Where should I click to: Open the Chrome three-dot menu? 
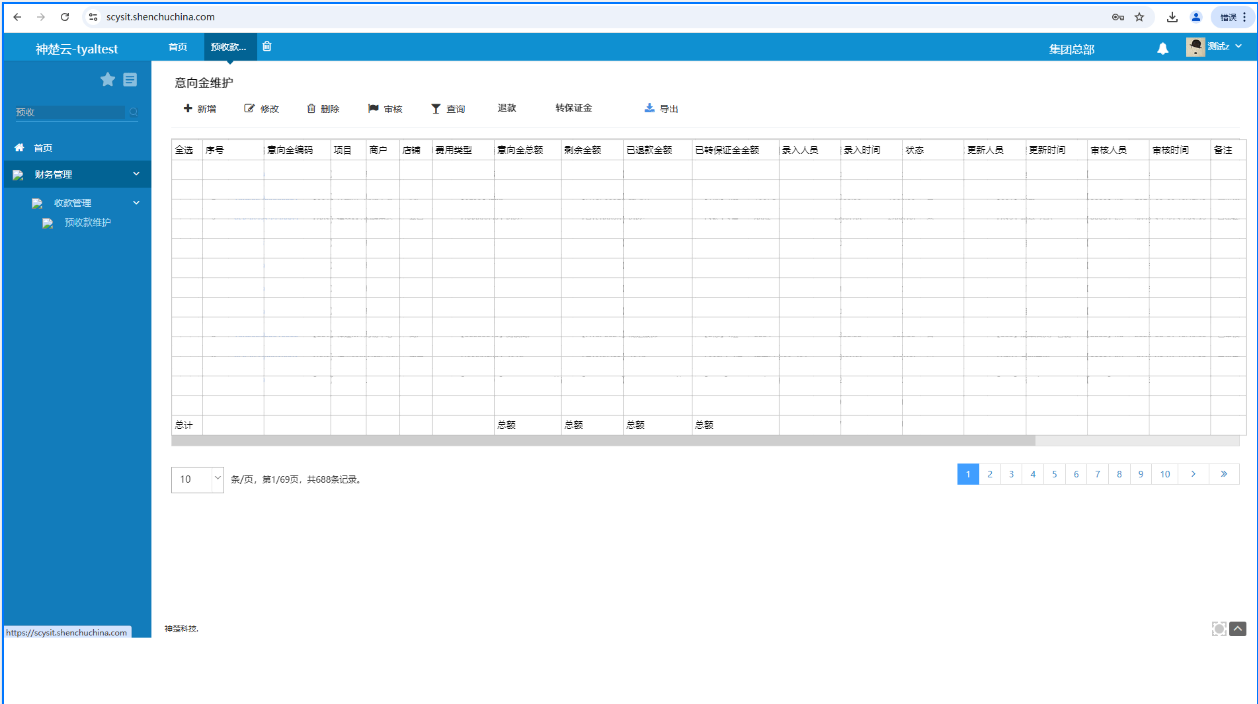(1245, 17)
